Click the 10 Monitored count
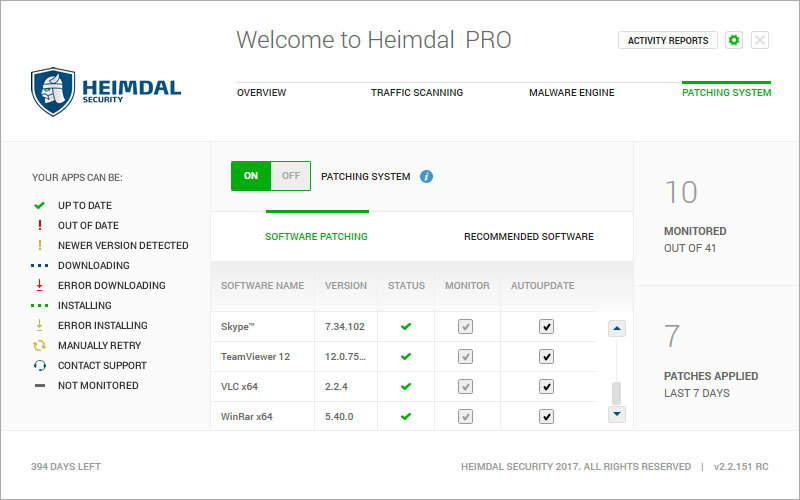 pos(681,192)
